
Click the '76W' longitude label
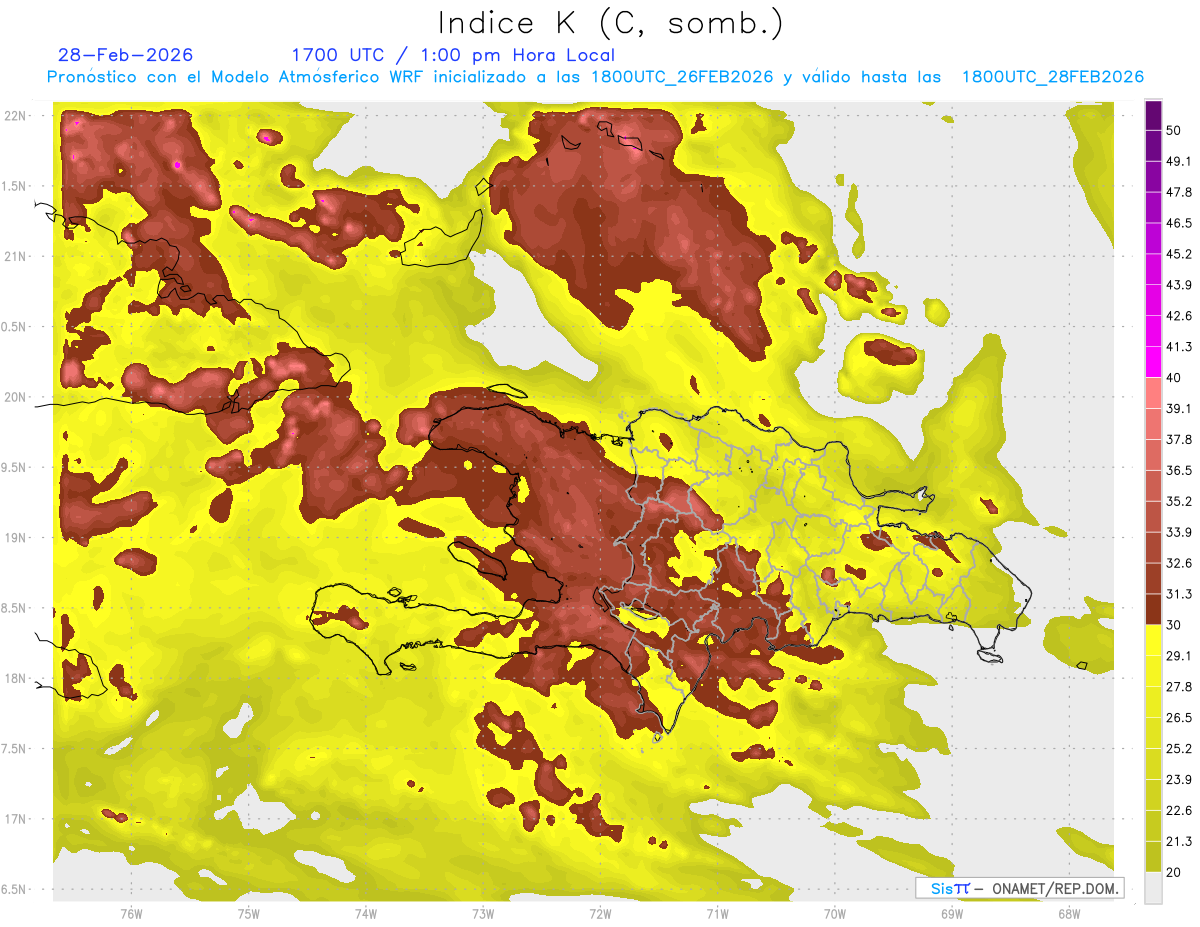pyautogui.click(x=131, y=913)
